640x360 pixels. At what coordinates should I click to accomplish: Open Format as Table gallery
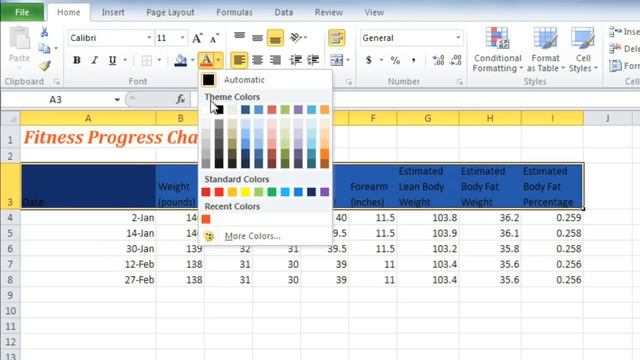click(545, 50)
